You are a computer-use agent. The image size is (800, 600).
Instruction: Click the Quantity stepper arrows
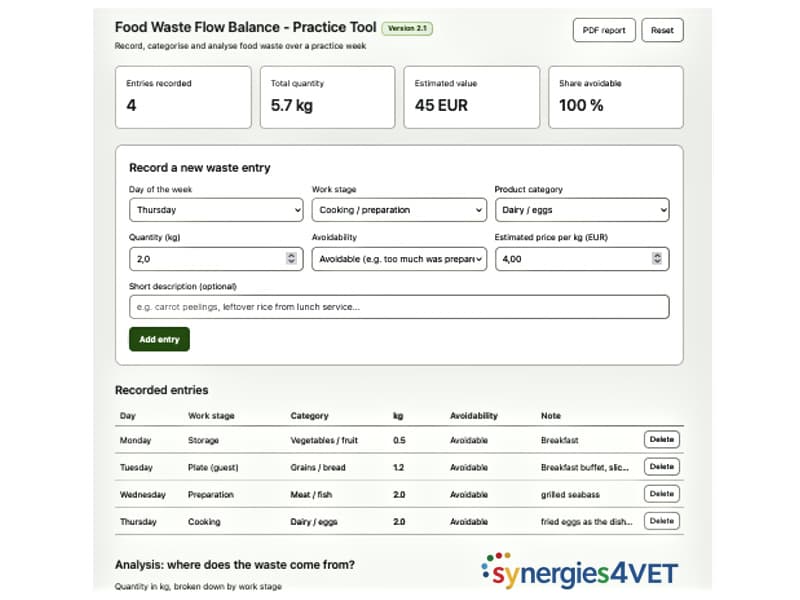291,258
